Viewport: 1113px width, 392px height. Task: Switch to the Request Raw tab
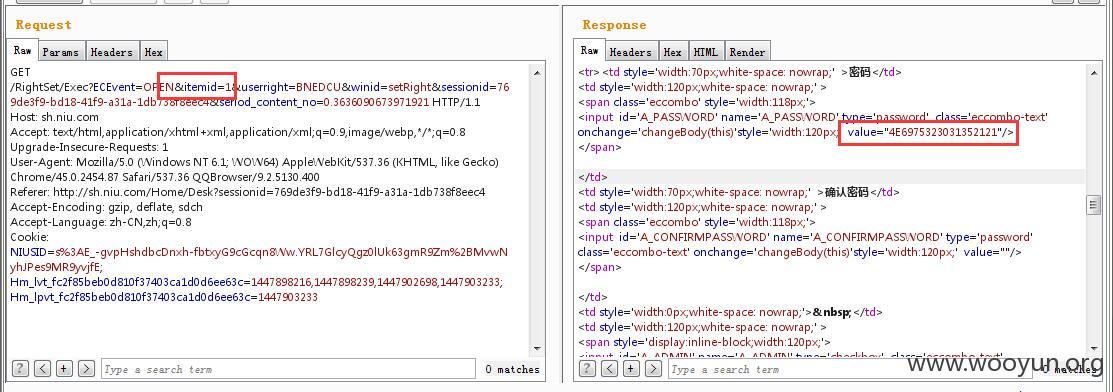tap(23, 50)
